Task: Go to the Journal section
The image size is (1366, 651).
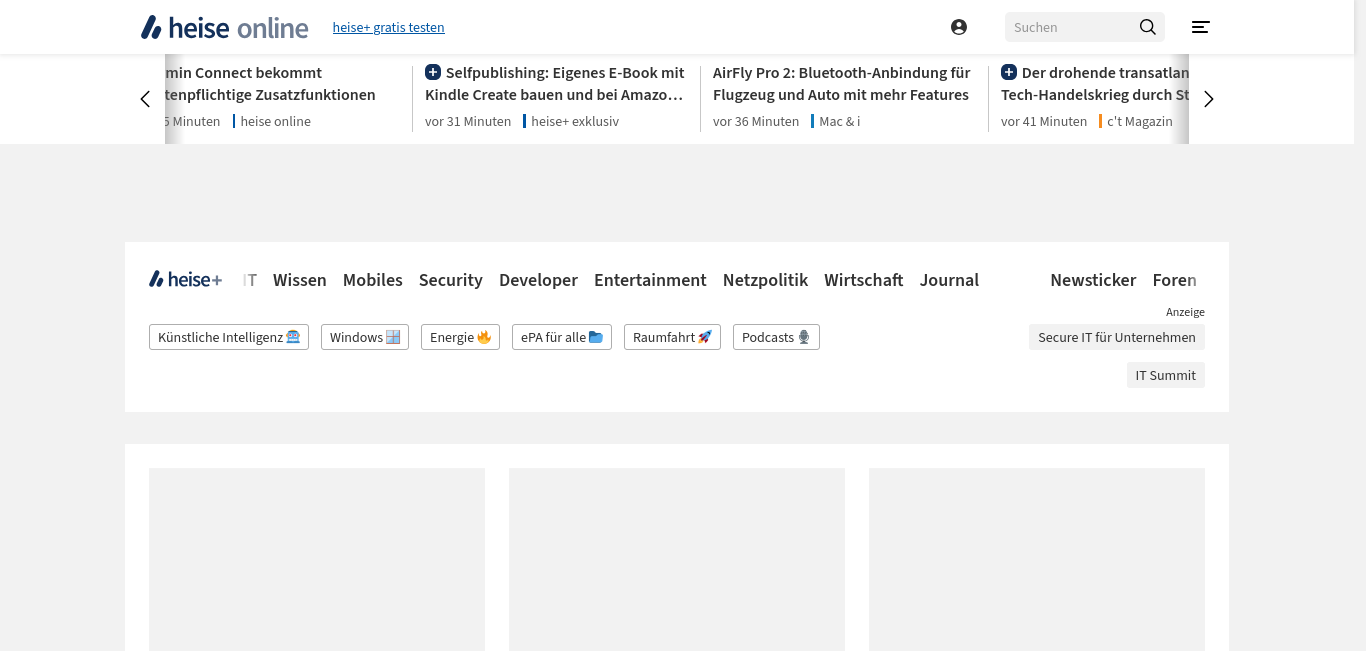Action: [950, 280]
